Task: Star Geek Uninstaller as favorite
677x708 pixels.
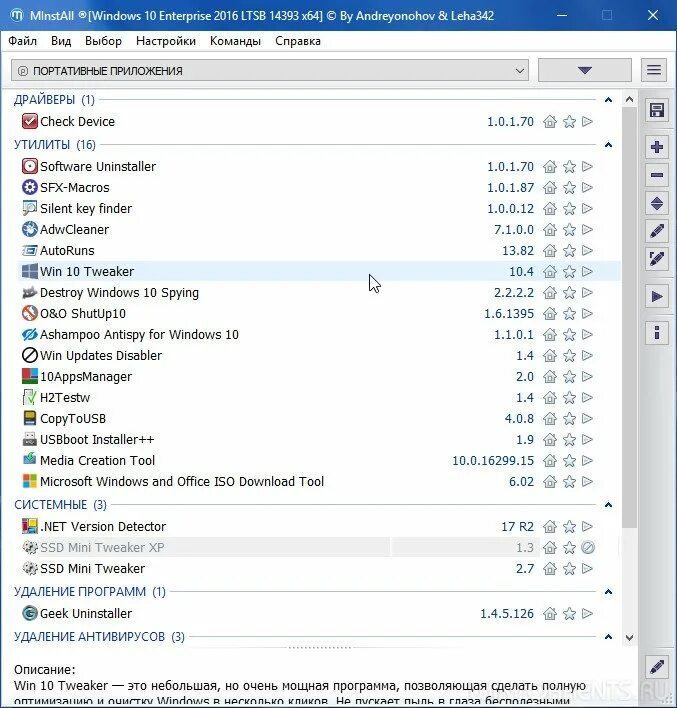Action: pos(570,613)
